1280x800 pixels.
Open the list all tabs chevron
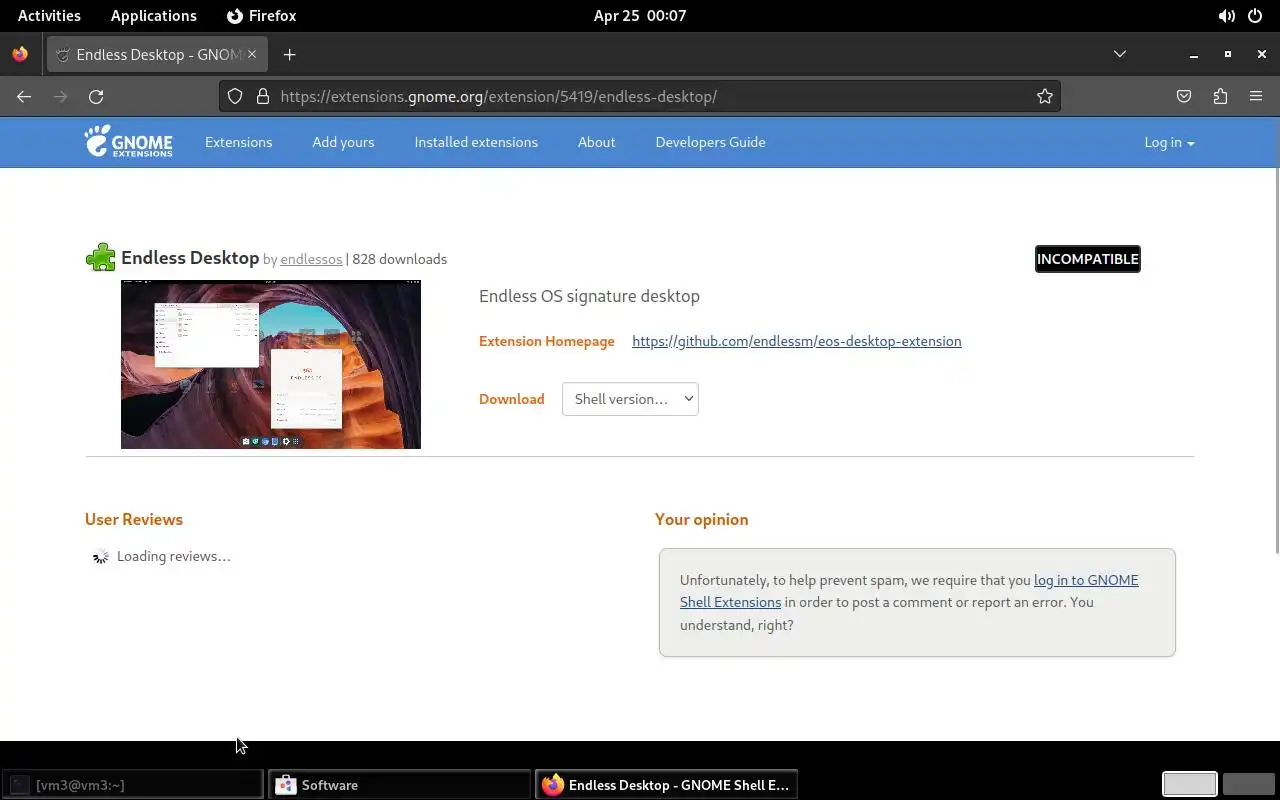pos(1120,54)
